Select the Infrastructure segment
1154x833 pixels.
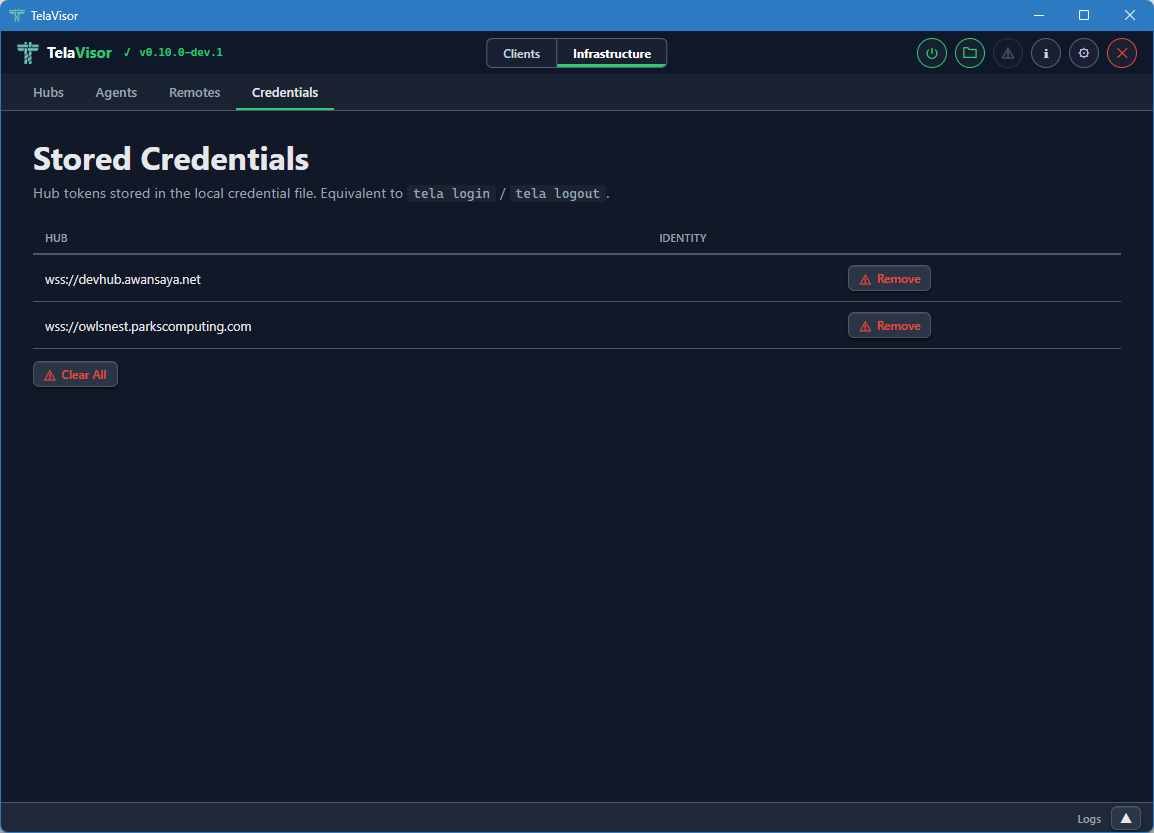point(611,53)
